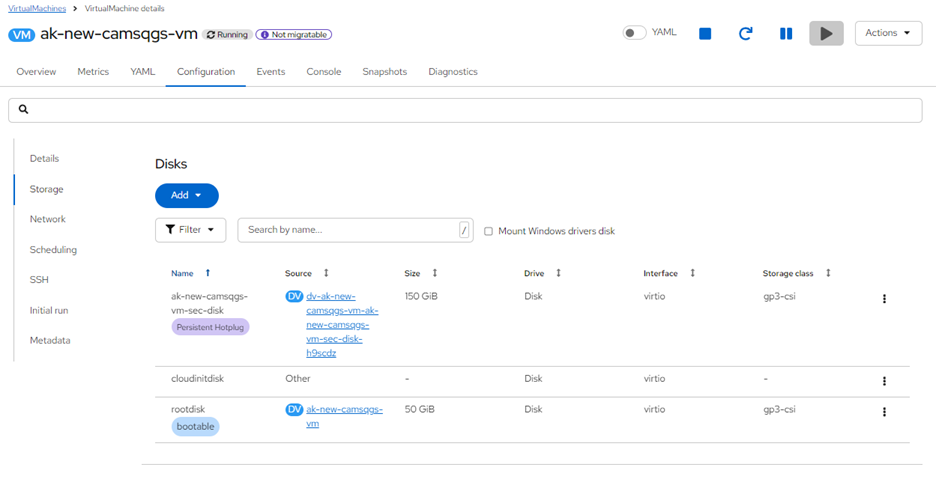Click the bootable label on rootdisk

[195, 427]
